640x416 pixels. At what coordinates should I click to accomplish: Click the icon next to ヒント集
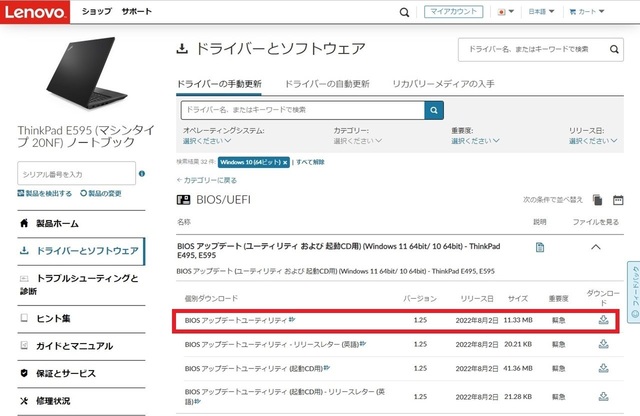coord(24,318)
